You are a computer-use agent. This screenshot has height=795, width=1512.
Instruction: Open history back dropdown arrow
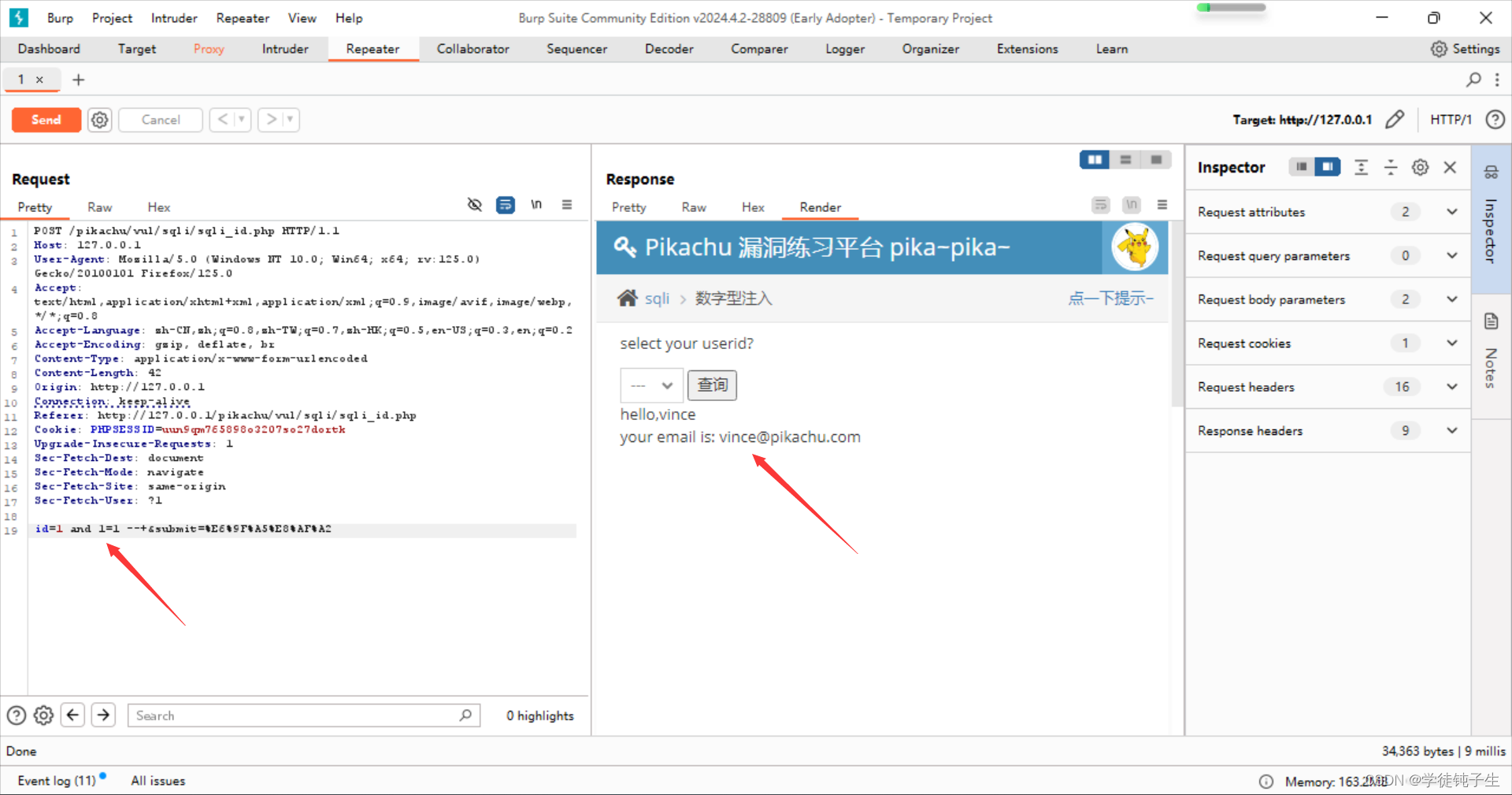(x=242, y=120)
